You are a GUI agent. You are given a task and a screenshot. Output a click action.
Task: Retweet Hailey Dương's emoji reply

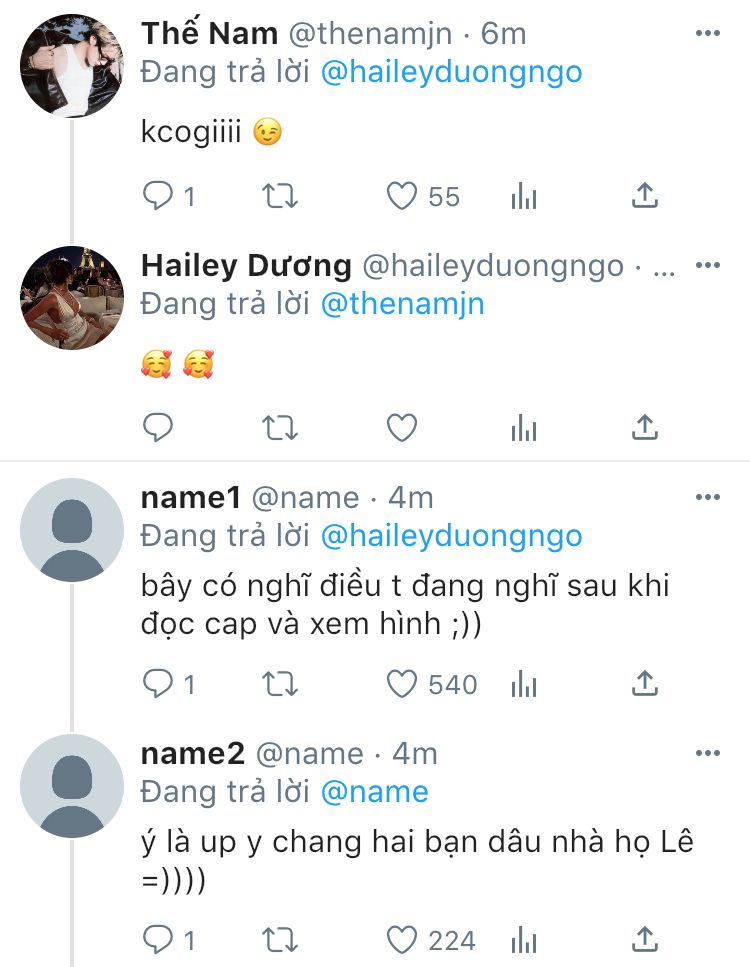pos(280,428)
